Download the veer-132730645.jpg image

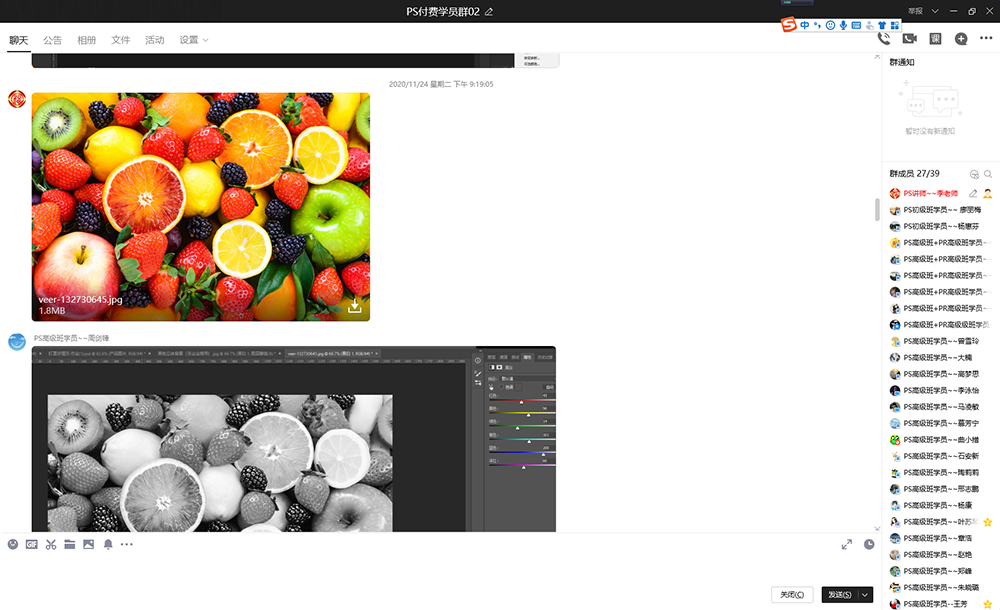pyautogui.click(x=354, y=306)
